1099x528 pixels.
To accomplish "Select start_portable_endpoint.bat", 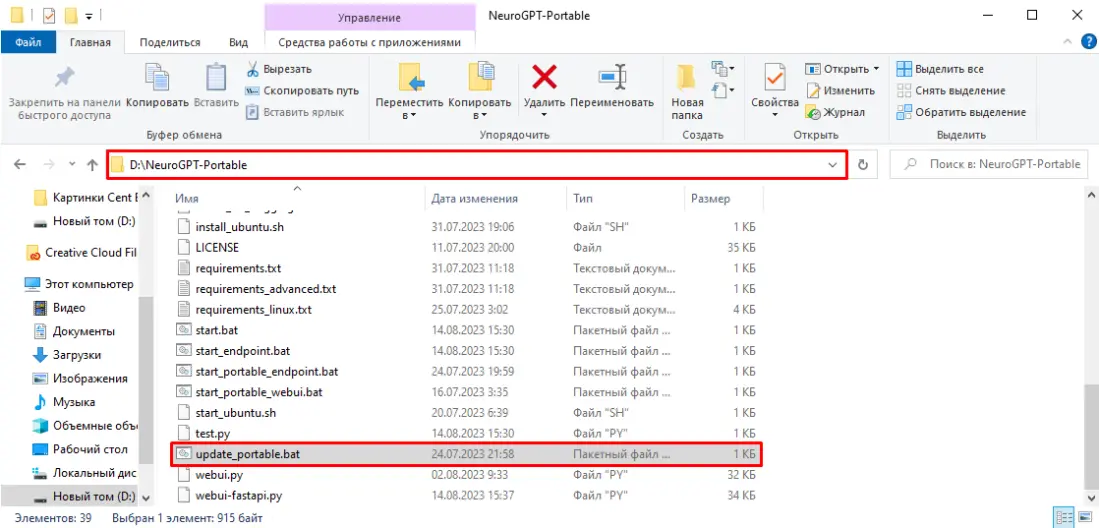I will [466, 371].
